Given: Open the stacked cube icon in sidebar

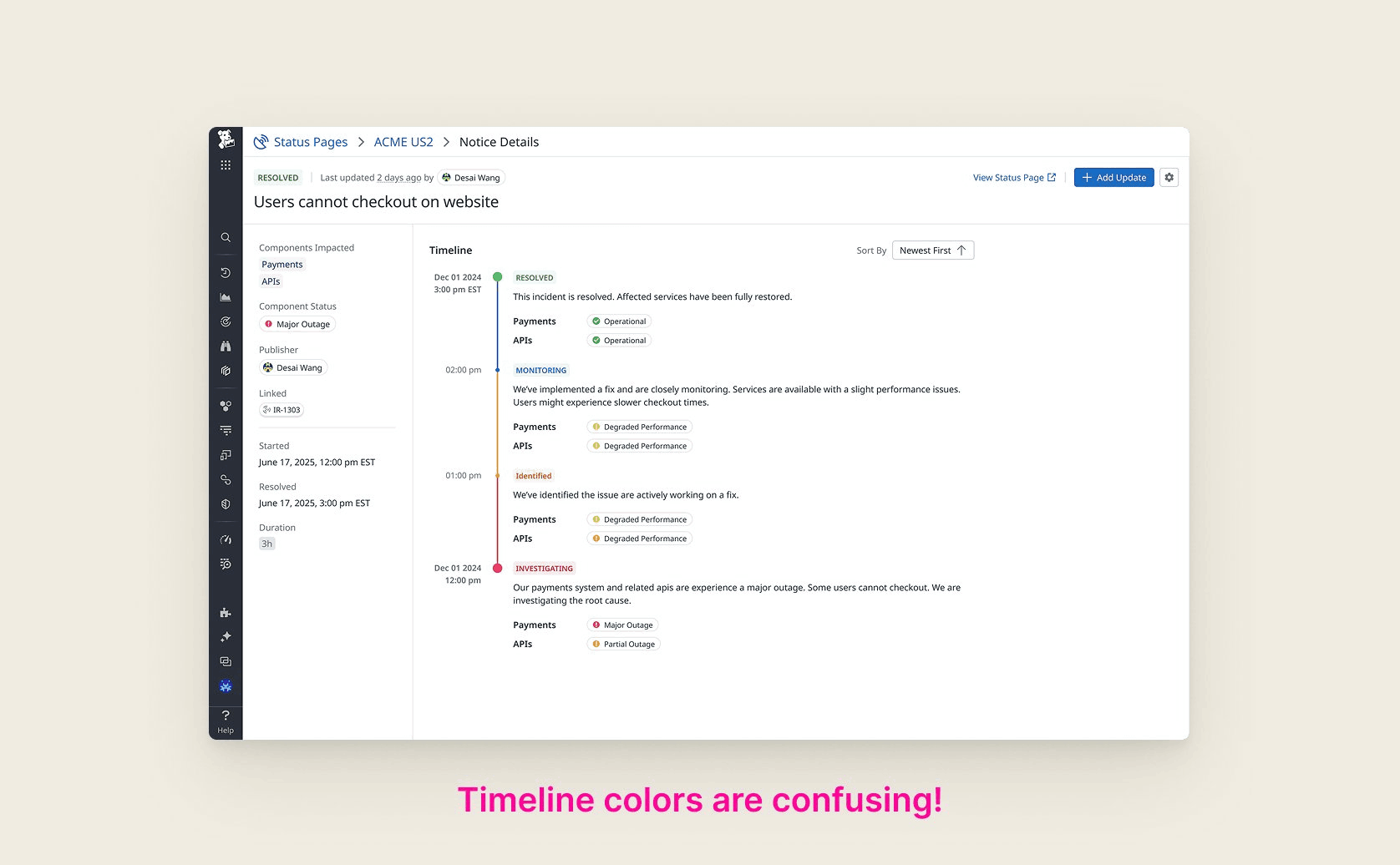Looking at the screenshot, I should 226,371.
